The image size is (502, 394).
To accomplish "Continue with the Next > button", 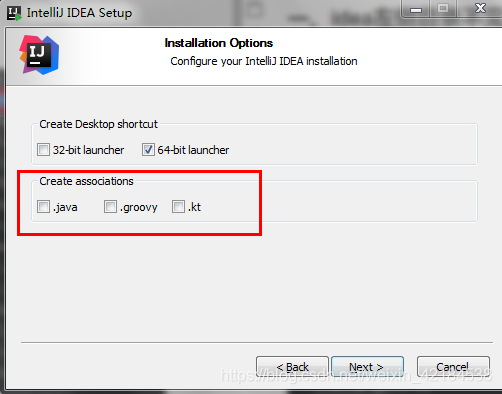I will point(367,367).
